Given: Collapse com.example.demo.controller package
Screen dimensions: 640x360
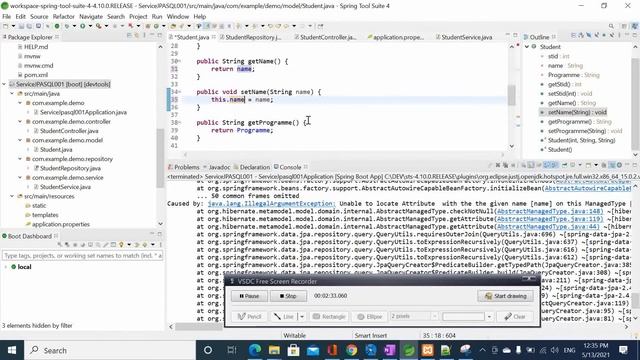Looking at the screenshot, I should (20, 122).
